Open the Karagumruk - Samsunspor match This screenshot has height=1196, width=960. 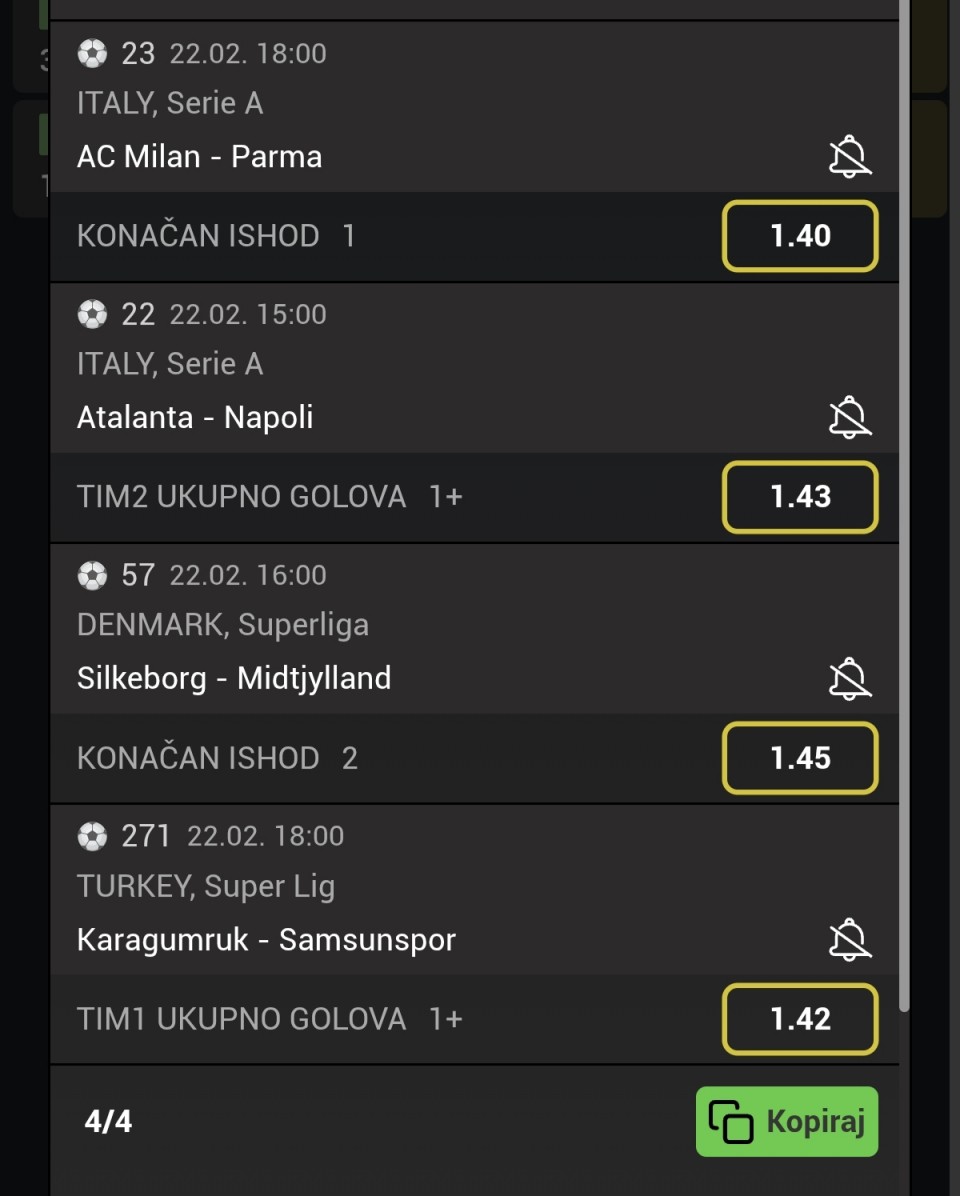click(266, 940)
